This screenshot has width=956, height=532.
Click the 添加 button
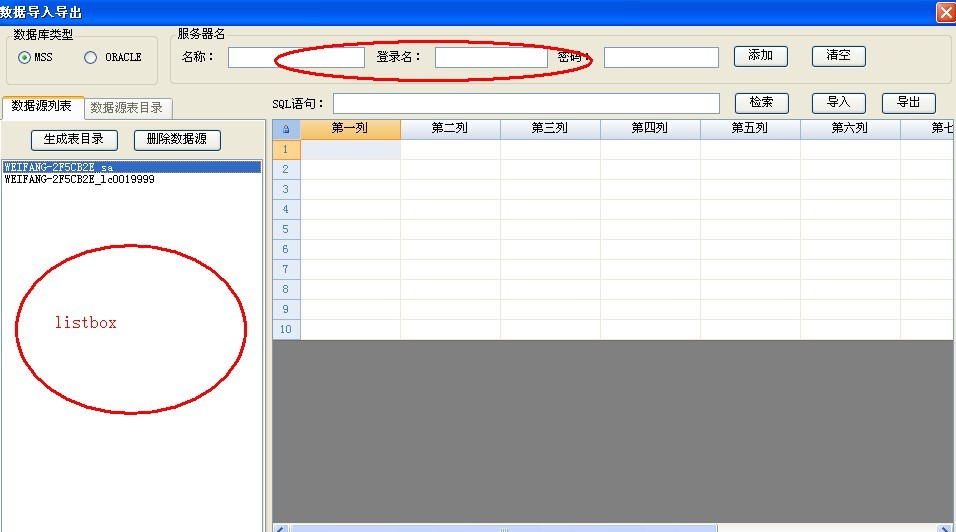click(760, 56)
